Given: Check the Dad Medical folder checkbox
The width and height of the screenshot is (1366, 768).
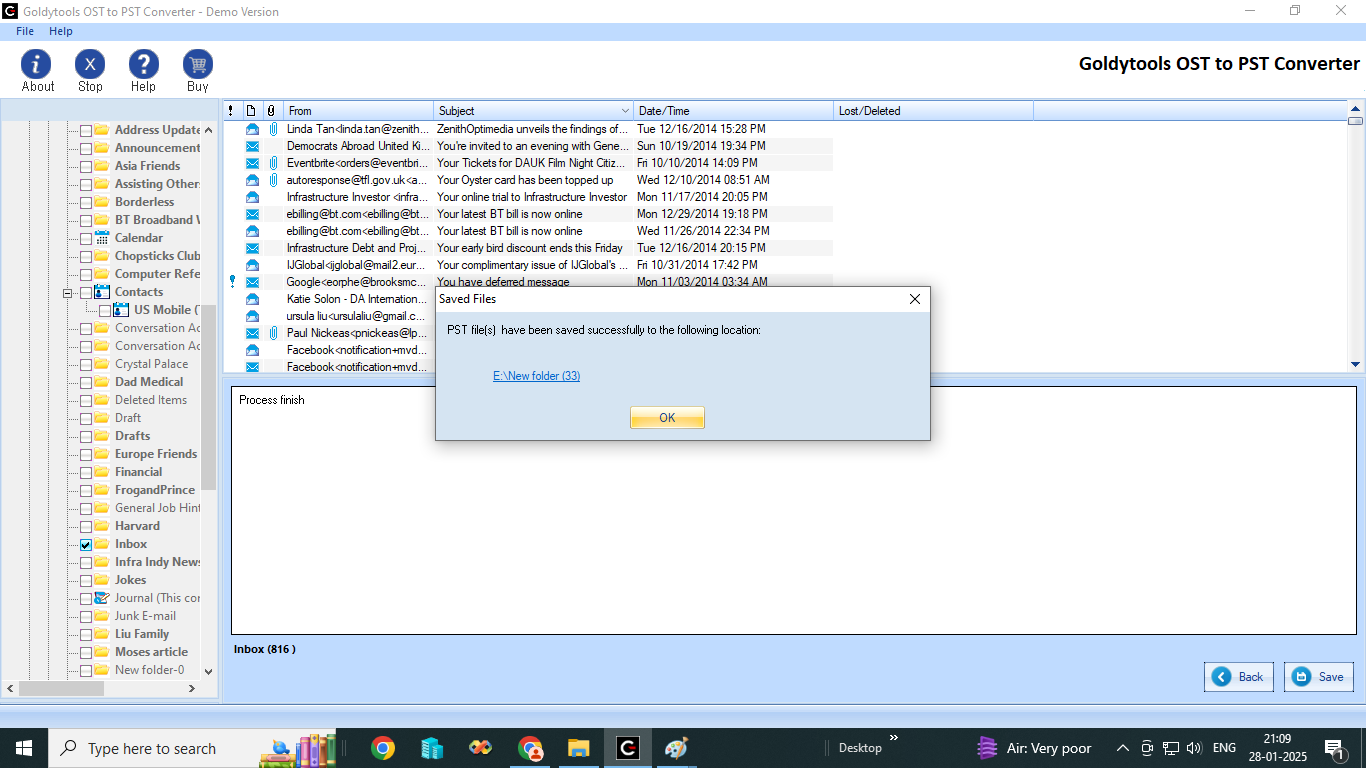Looking at the screenshot, I should pyautogui.click(x=86, y=383).
